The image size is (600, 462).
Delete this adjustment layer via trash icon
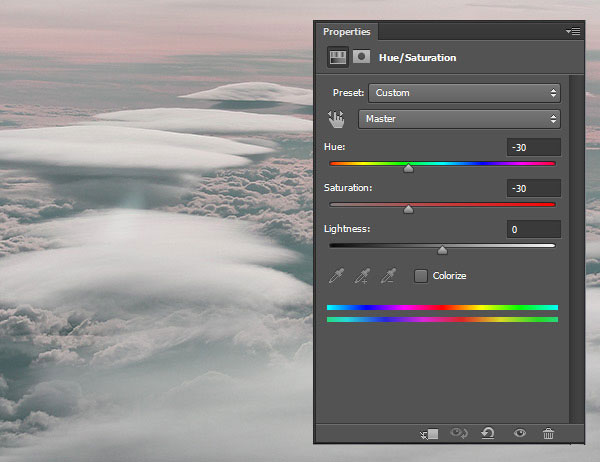coord(548,433)
